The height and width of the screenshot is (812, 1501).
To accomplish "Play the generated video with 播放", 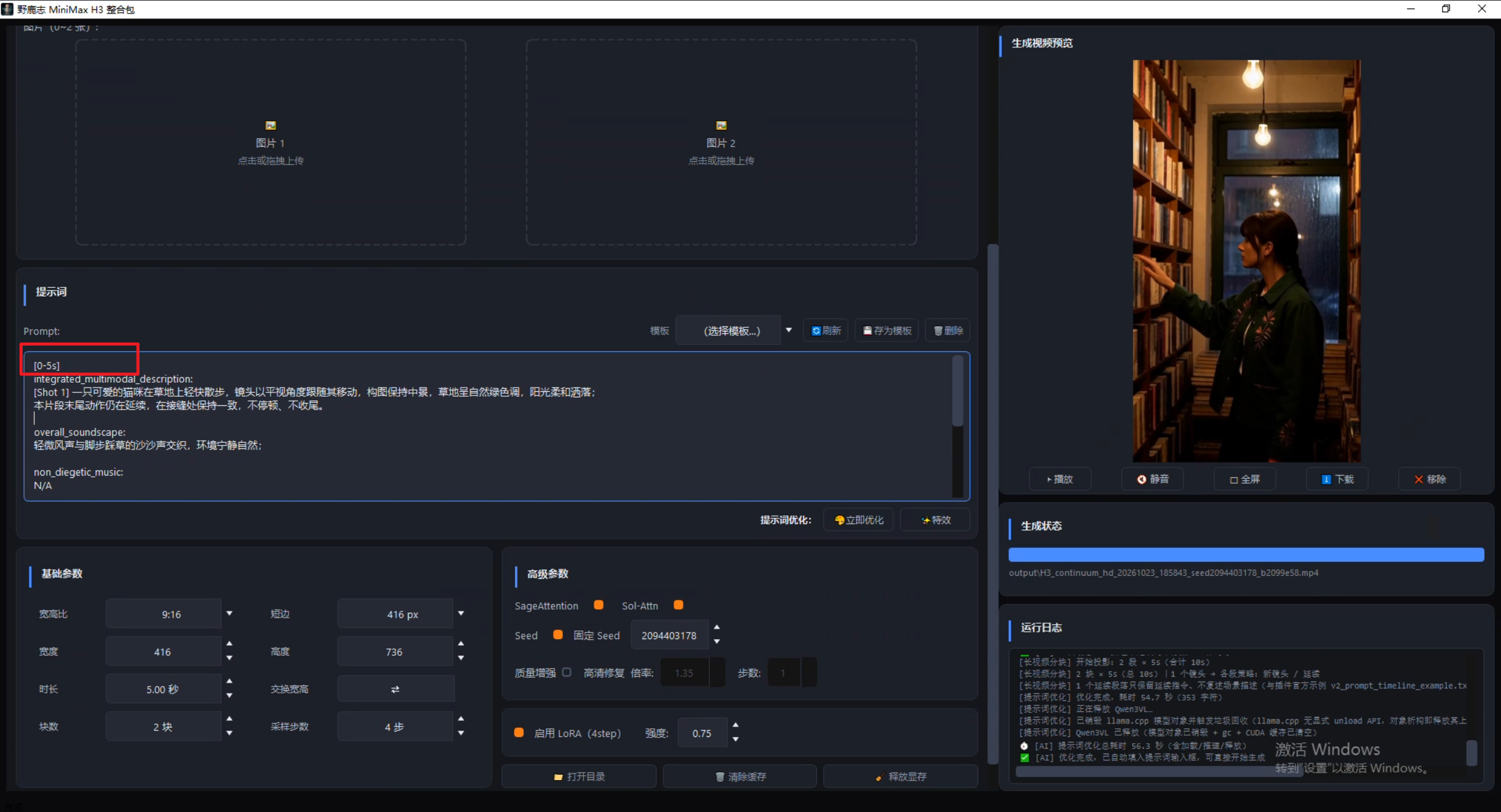I will [x=1060, y=479].
